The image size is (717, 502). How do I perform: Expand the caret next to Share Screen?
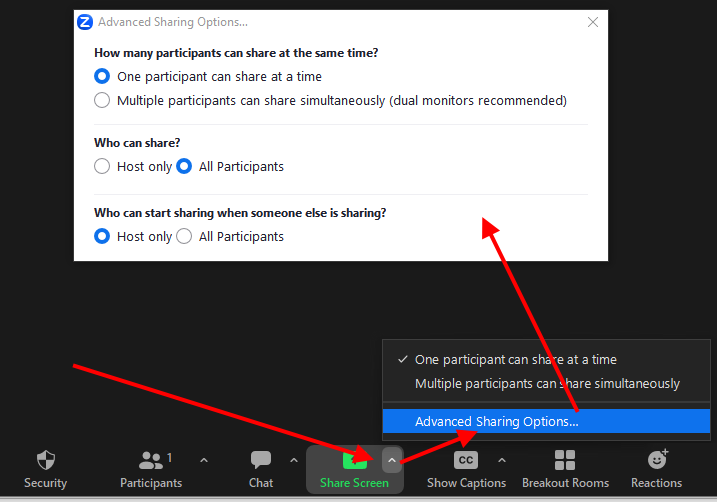point(392,460)
